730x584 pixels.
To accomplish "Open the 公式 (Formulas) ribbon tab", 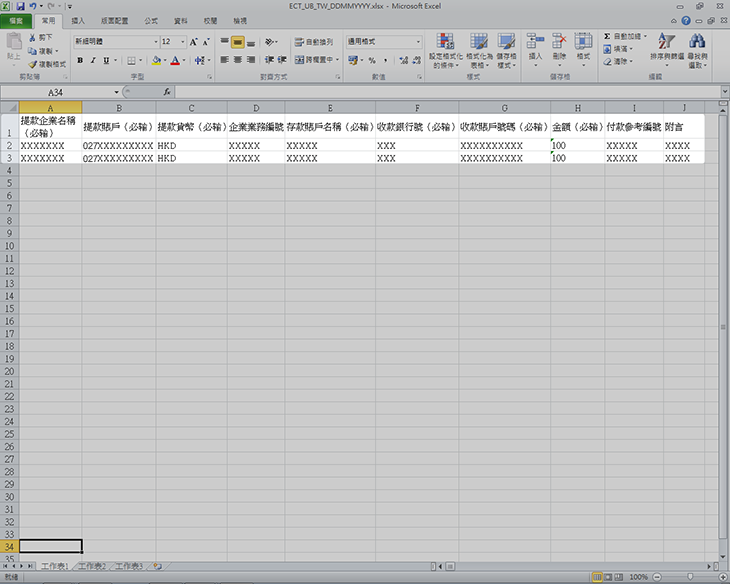I will [x=150, y=20].
